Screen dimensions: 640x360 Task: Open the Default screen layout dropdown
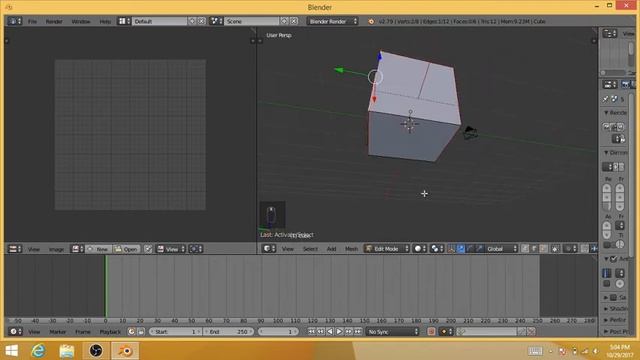160,21
